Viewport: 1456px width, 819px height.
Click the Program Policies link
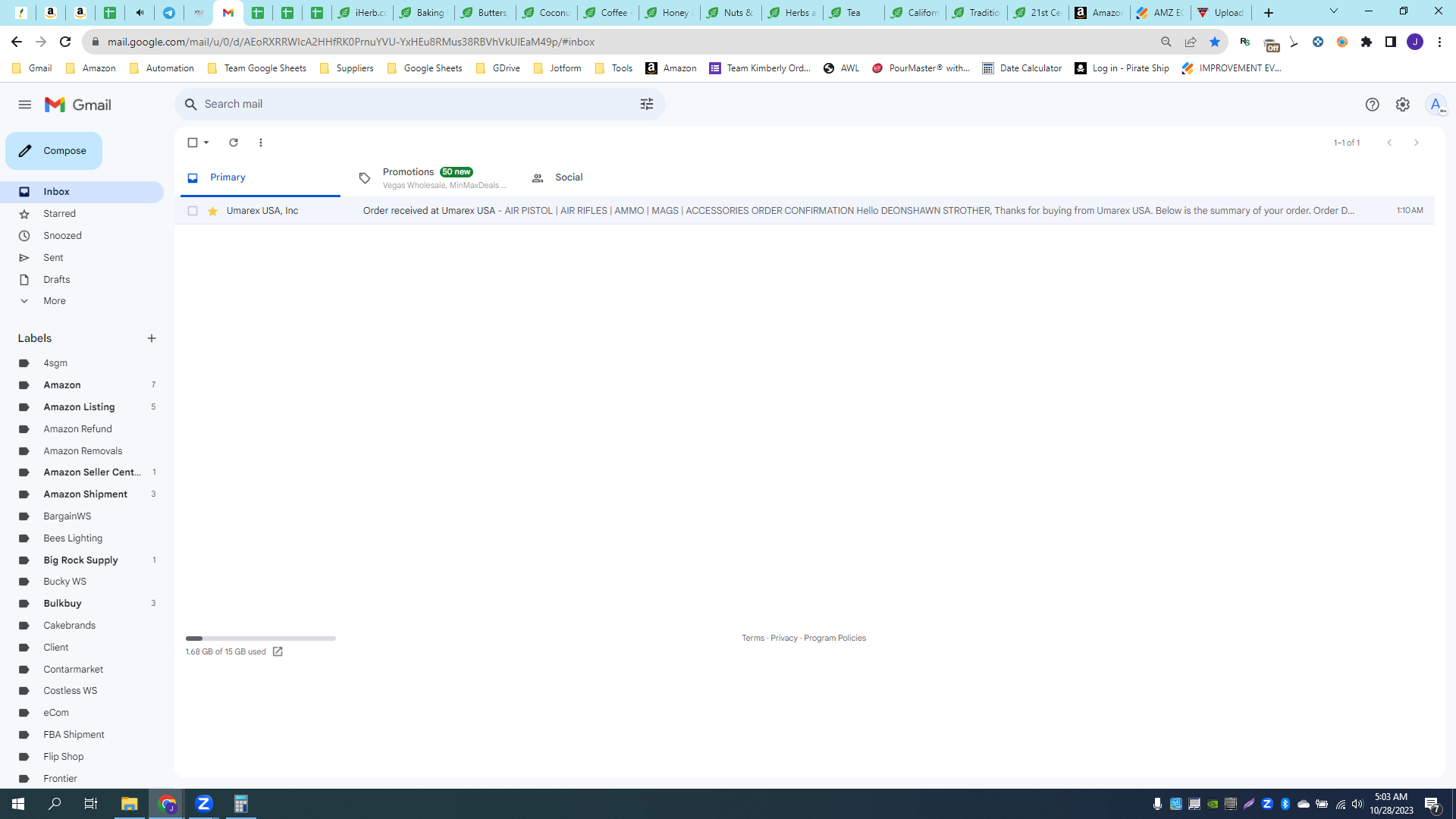click(x=835, y=639)
